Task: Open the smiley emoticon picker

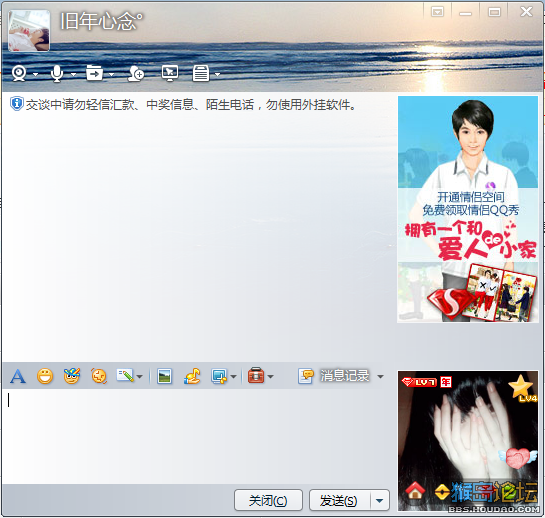Action: click(45, 376)
